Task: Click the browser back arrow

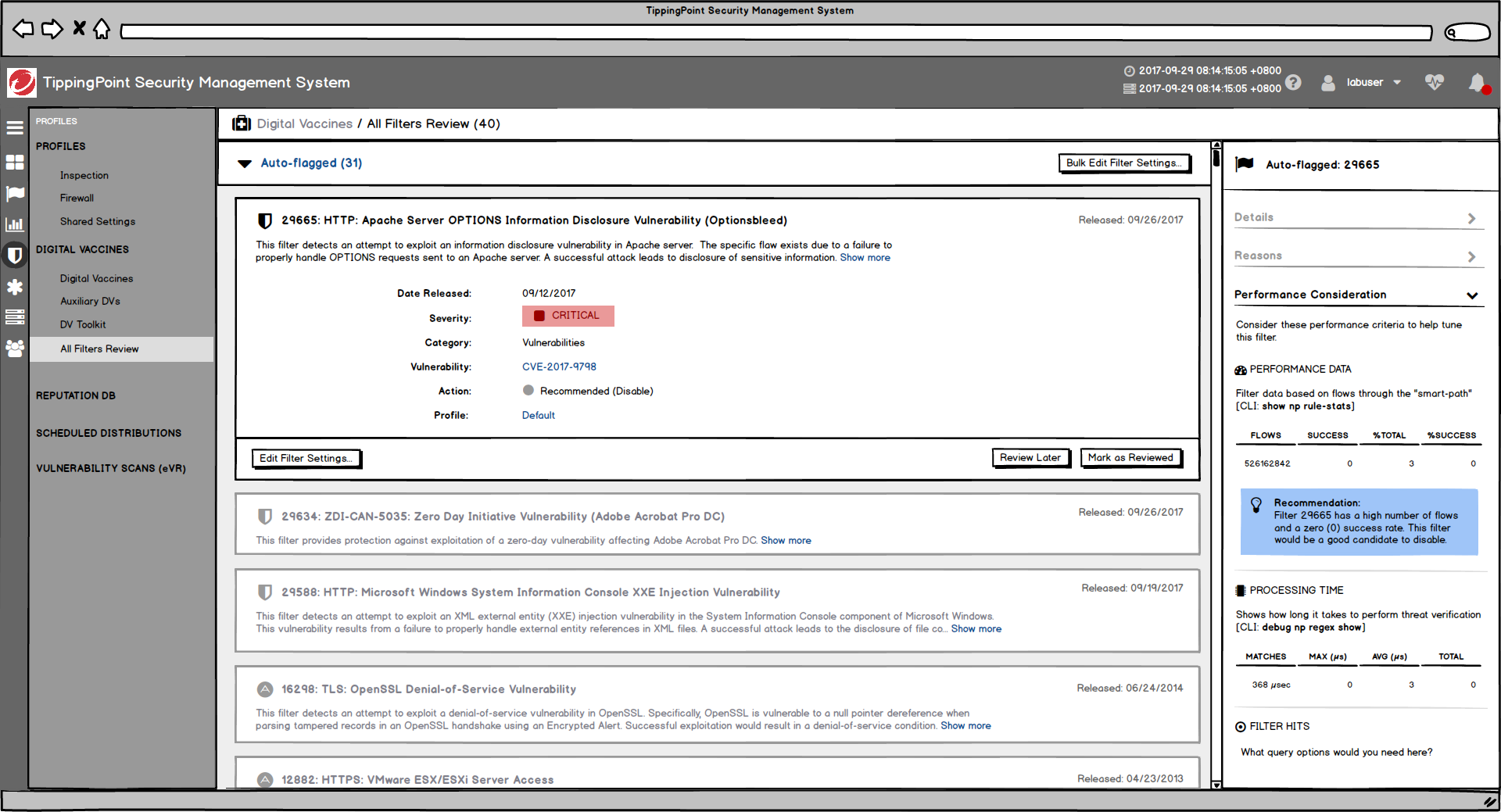Action: point(23,30)
